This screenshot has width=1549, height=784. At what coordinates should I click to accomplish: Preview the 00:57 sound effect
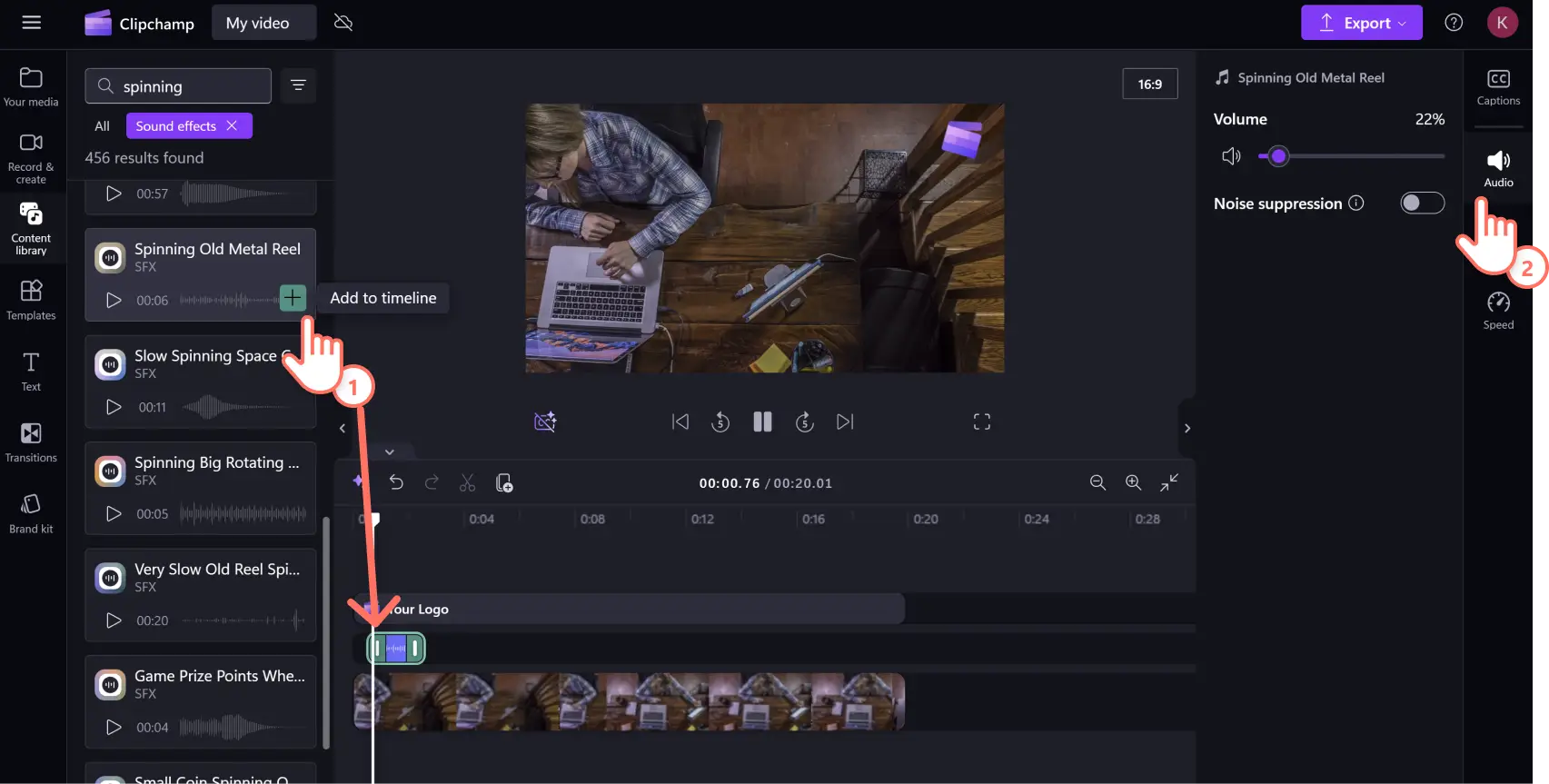[x=114, y=194]
